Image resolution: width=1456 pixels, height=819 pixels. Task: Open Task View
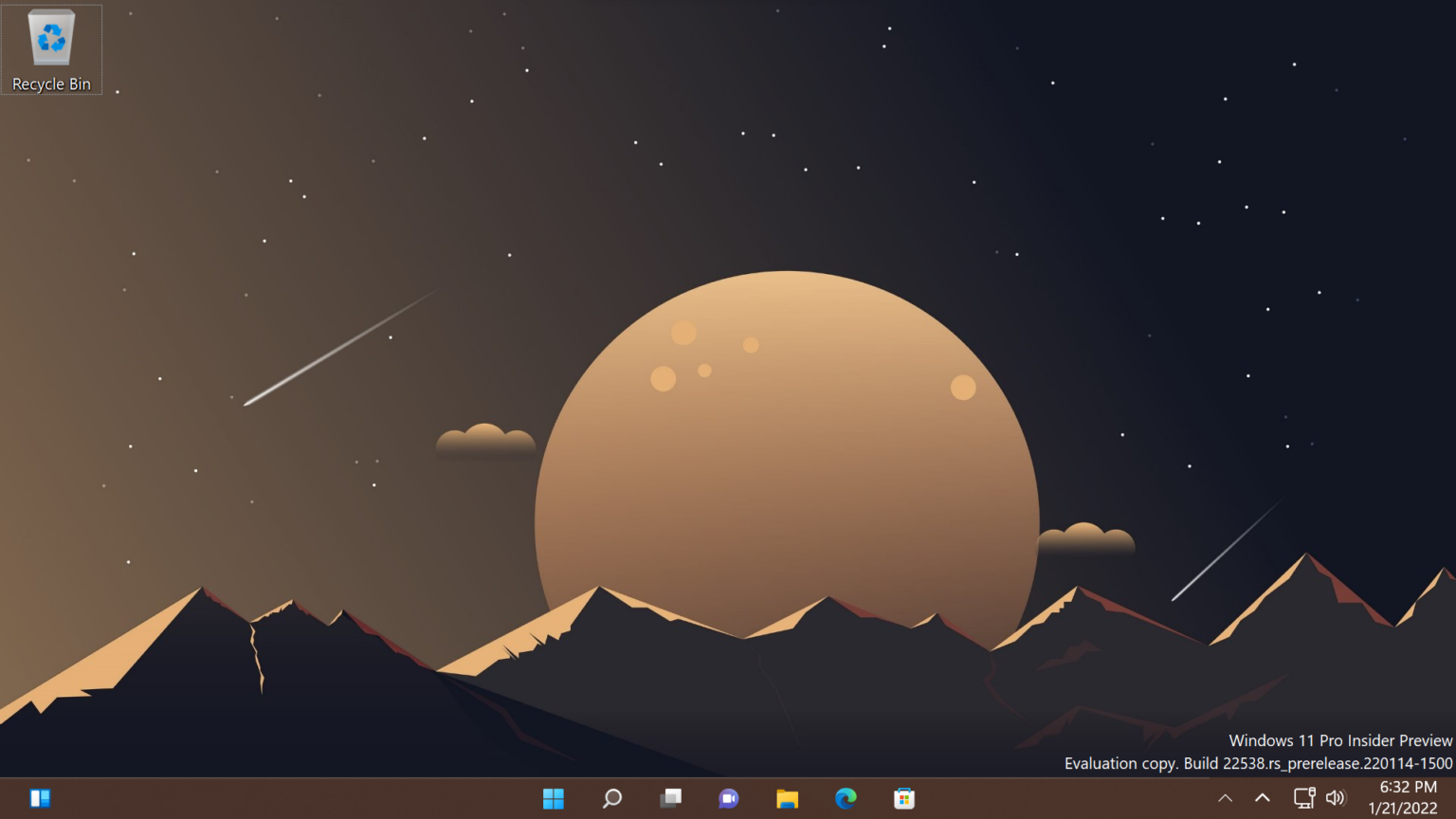(x=670, y=798)
